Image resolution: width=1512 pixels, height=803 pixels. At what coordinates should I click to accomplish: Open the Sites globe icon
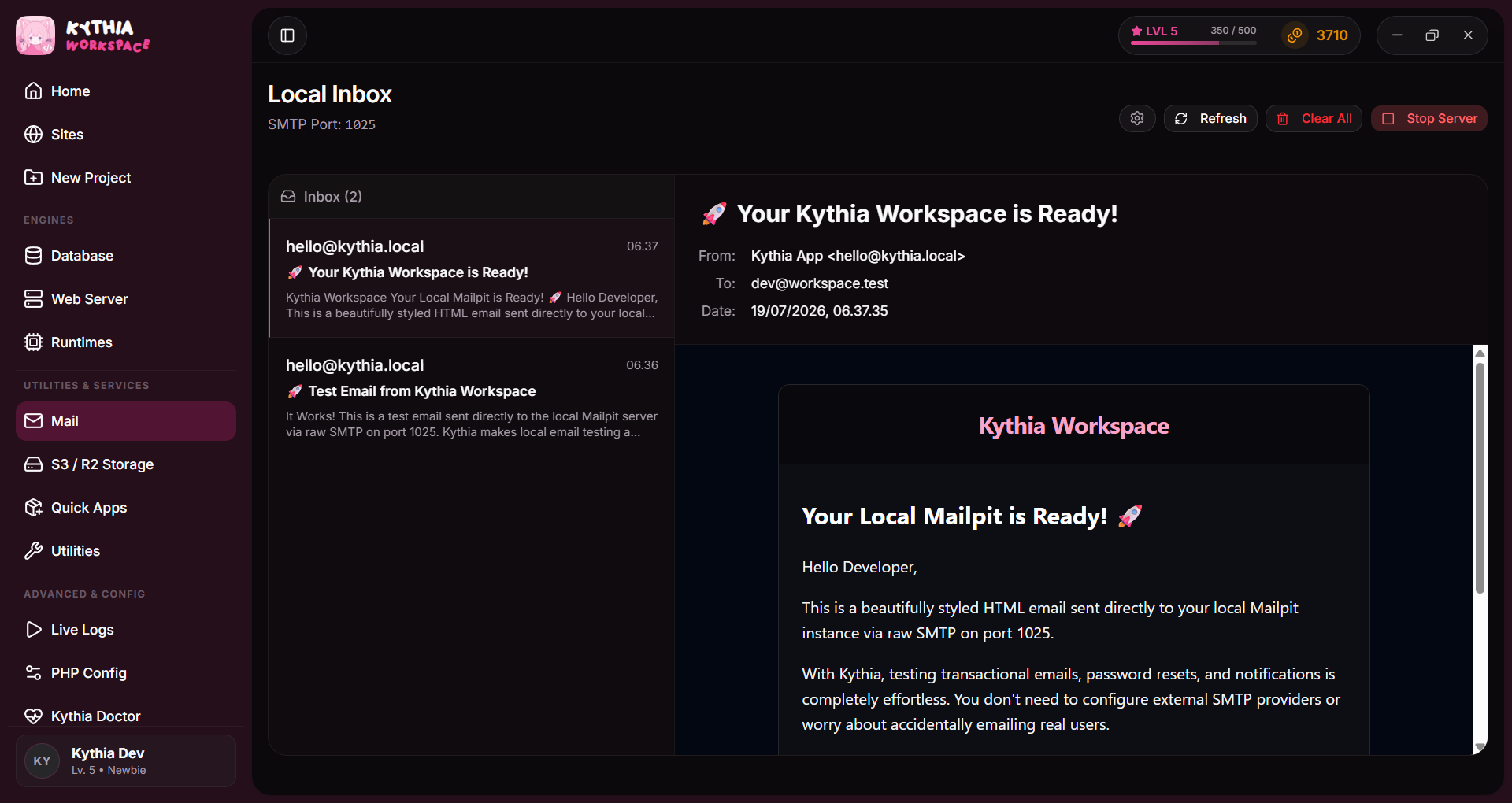(x=33, y=134)
